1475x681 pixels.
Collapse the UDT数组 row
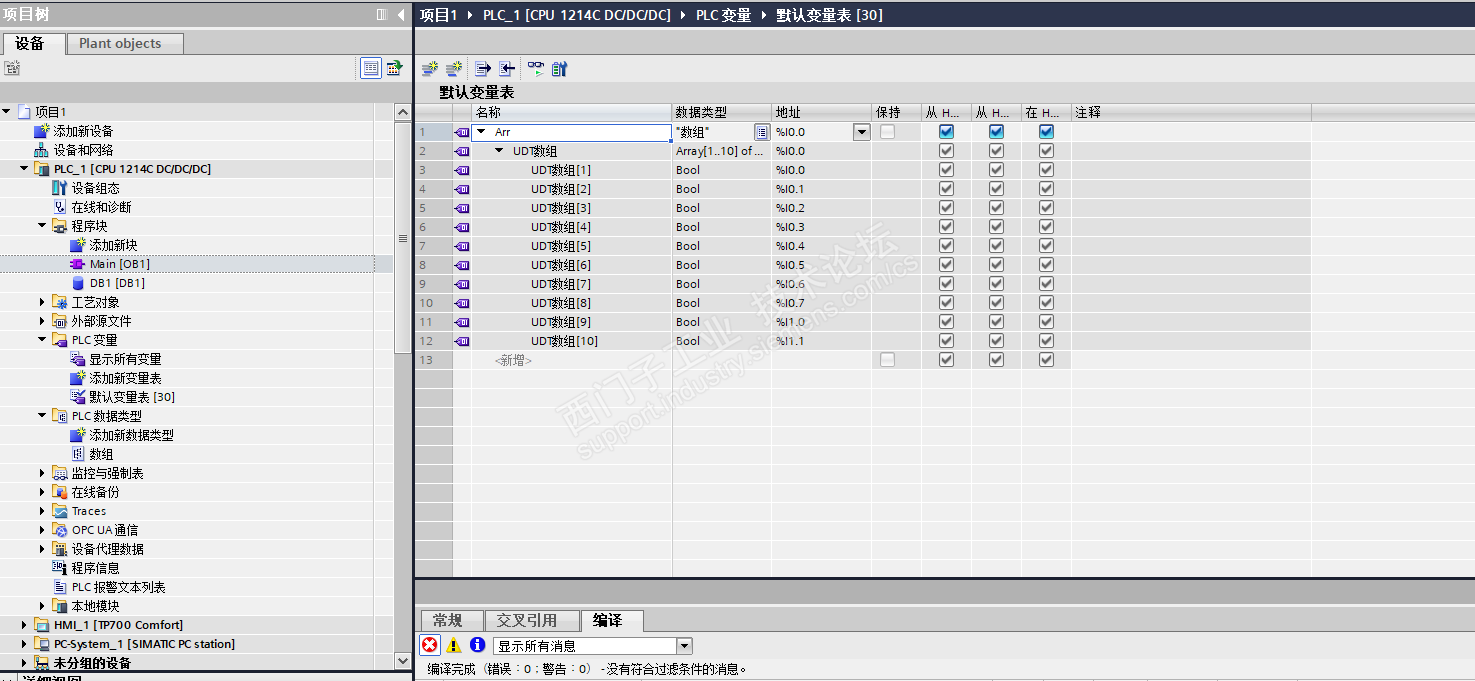click(500, 151)
